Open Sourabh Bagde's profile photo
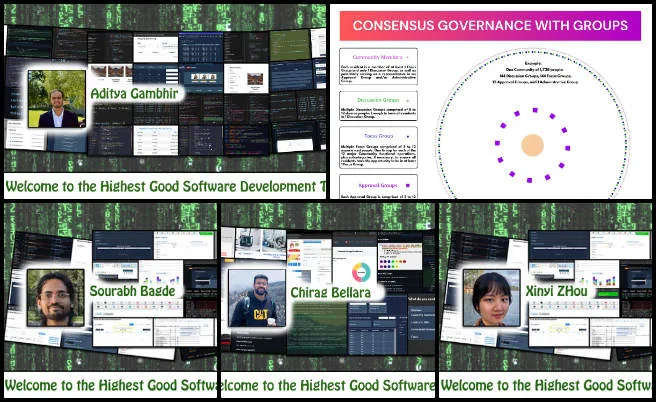The image size is (656, 402). coord(56,298)
